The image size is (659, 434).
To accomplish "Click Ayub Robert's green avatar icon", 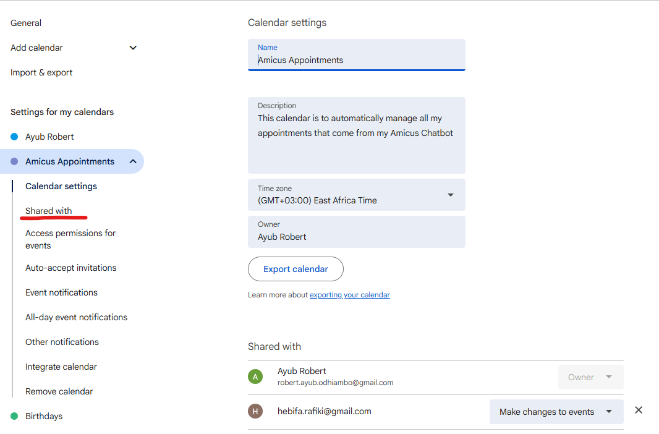I will (x=255, y=376).
